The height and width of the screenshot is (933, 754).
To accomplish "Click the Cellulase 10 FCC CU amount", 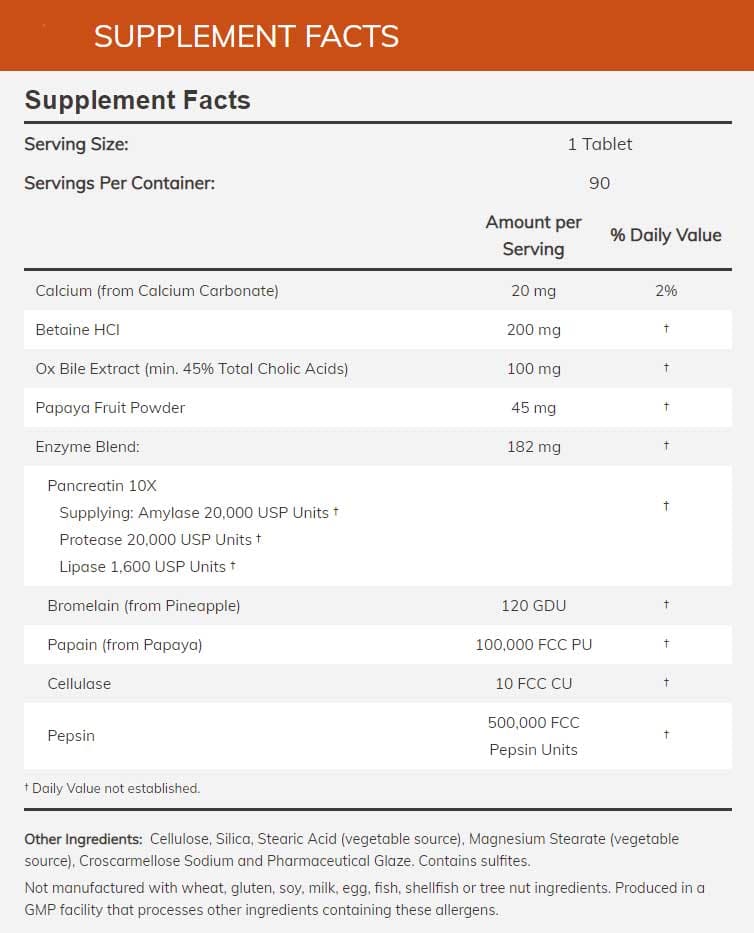I will click(x=533, y=684).
